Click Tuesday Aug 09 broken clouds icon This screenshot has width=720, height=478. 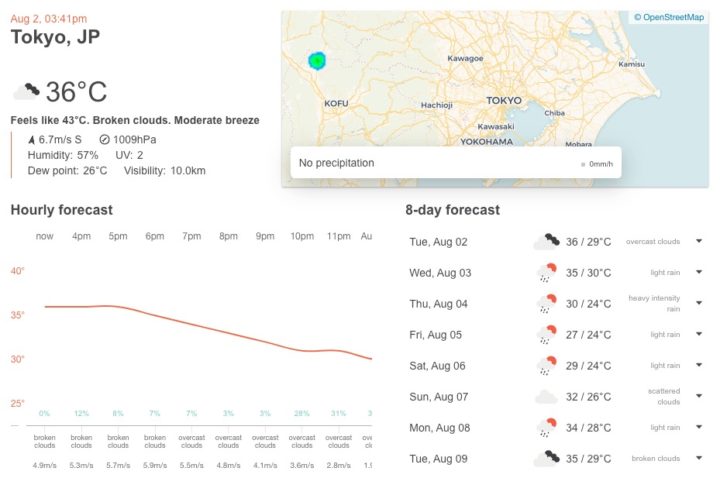click(x=546, y=459)
